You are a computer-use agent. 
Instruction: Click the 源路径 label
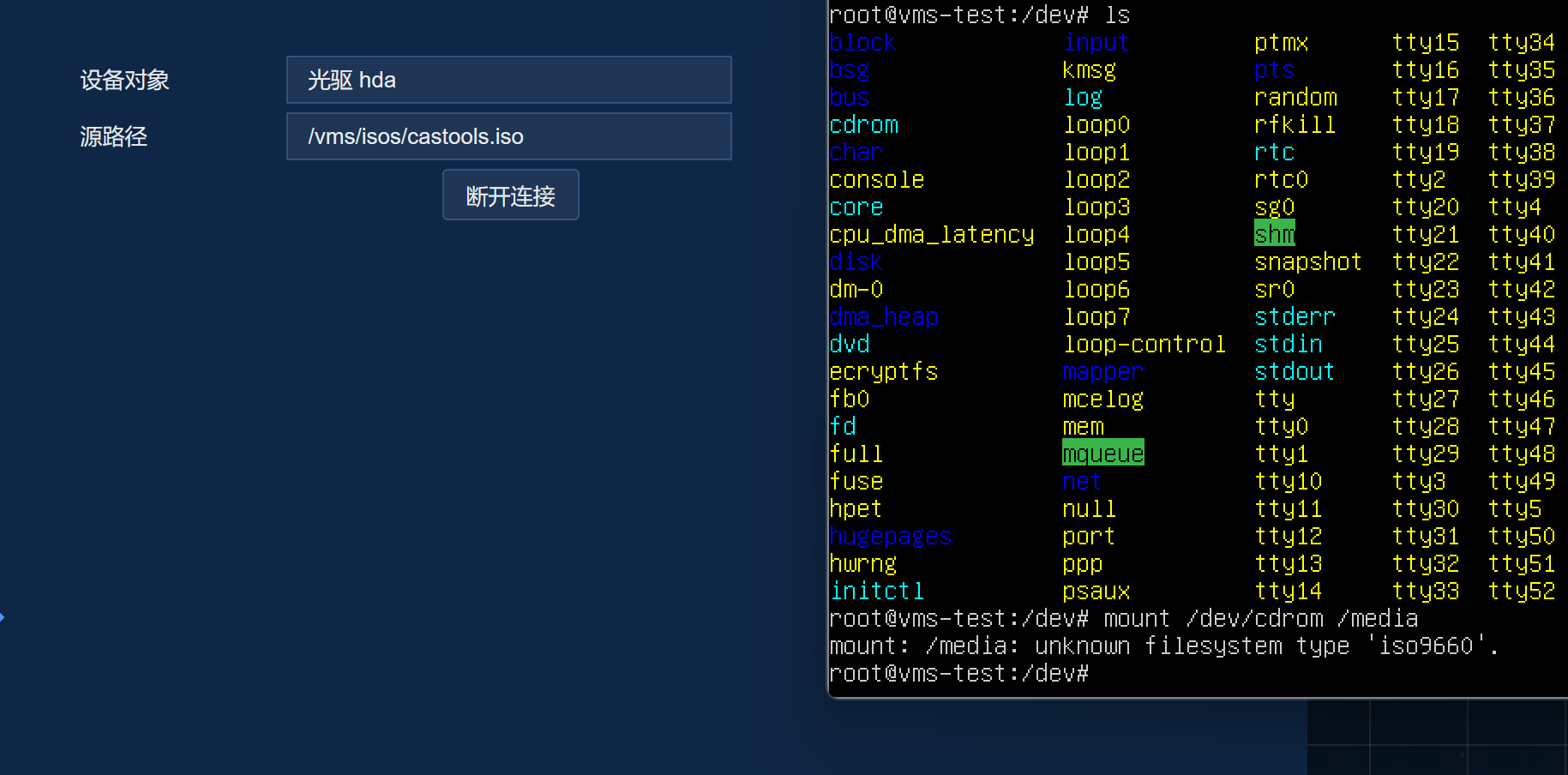(x=114, y=136)
